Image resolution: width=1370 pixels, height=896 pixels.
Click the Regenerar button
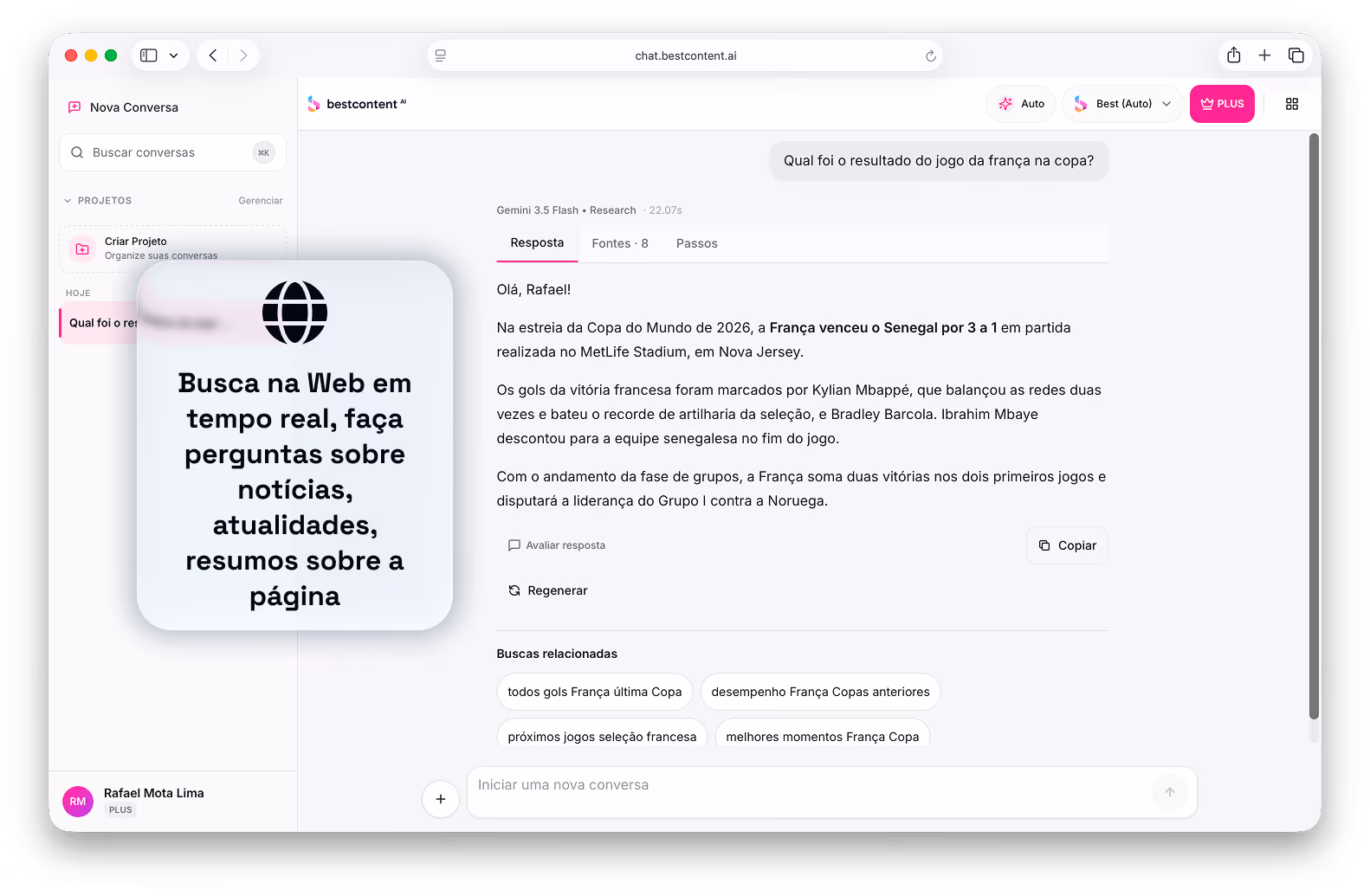pyautogui.click(x=548, y=590)
